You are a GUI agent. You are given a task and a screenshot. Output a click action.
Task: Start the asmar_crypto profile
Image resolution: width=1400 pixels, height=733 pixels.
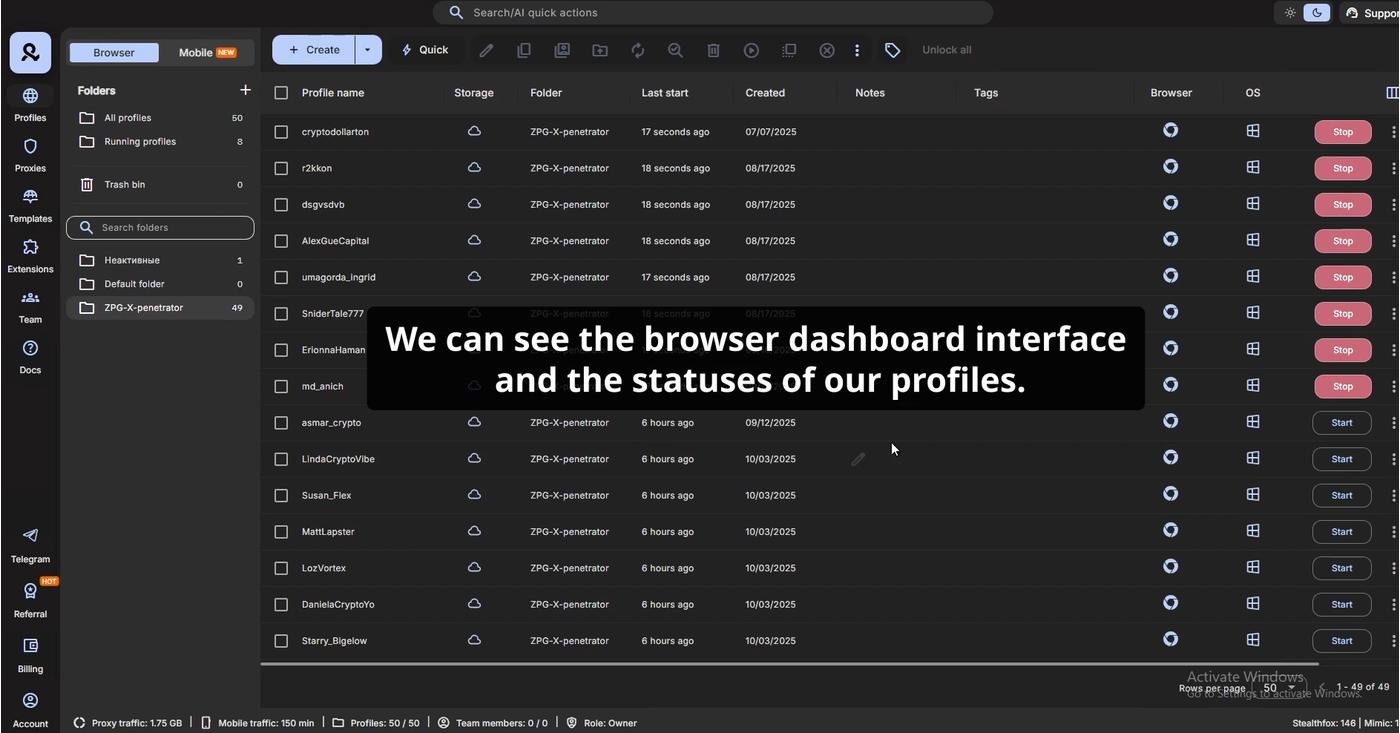pos(1341,423)
